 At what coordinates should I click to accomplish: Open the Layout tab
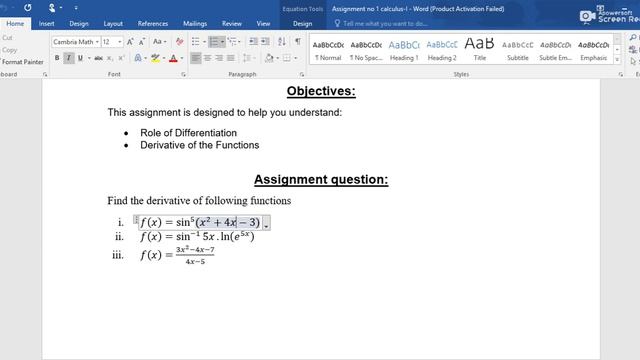tap(113, 24)
